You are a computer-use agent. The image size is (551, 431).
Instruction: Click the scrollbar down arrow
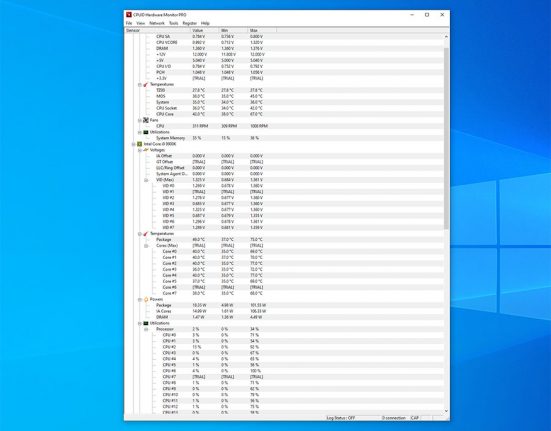tap(446, 411)
